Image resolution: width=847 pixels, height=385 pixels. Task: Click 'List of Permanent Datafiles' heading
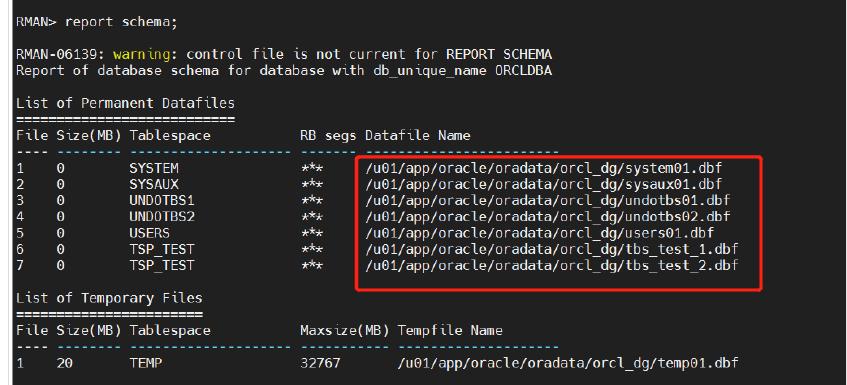(x=125, y=103)
